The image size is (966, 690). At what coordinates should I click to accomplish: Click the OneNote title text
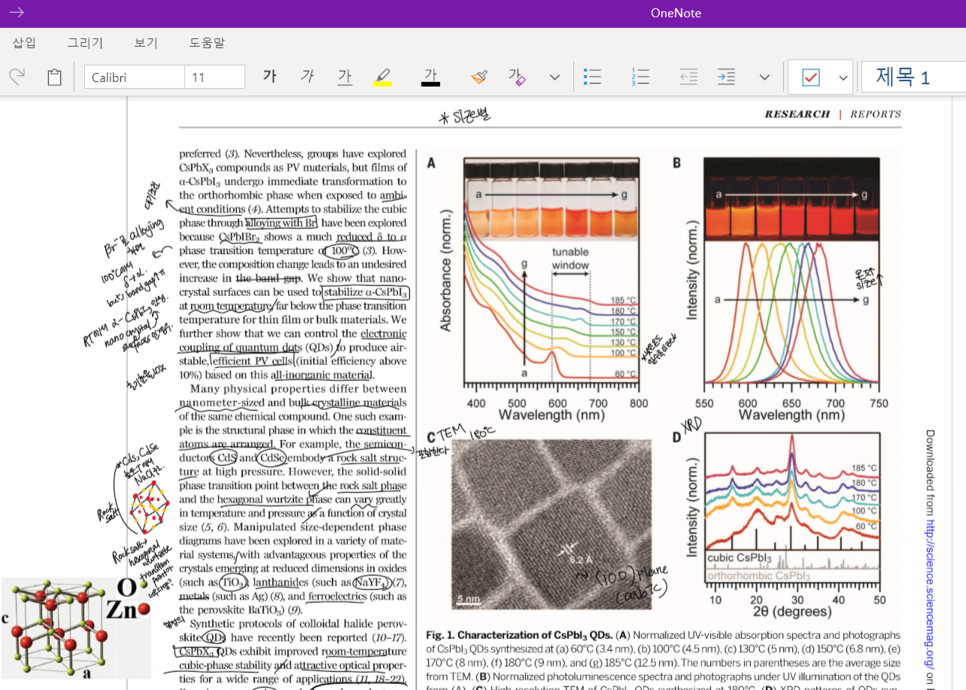click(675, 13)
